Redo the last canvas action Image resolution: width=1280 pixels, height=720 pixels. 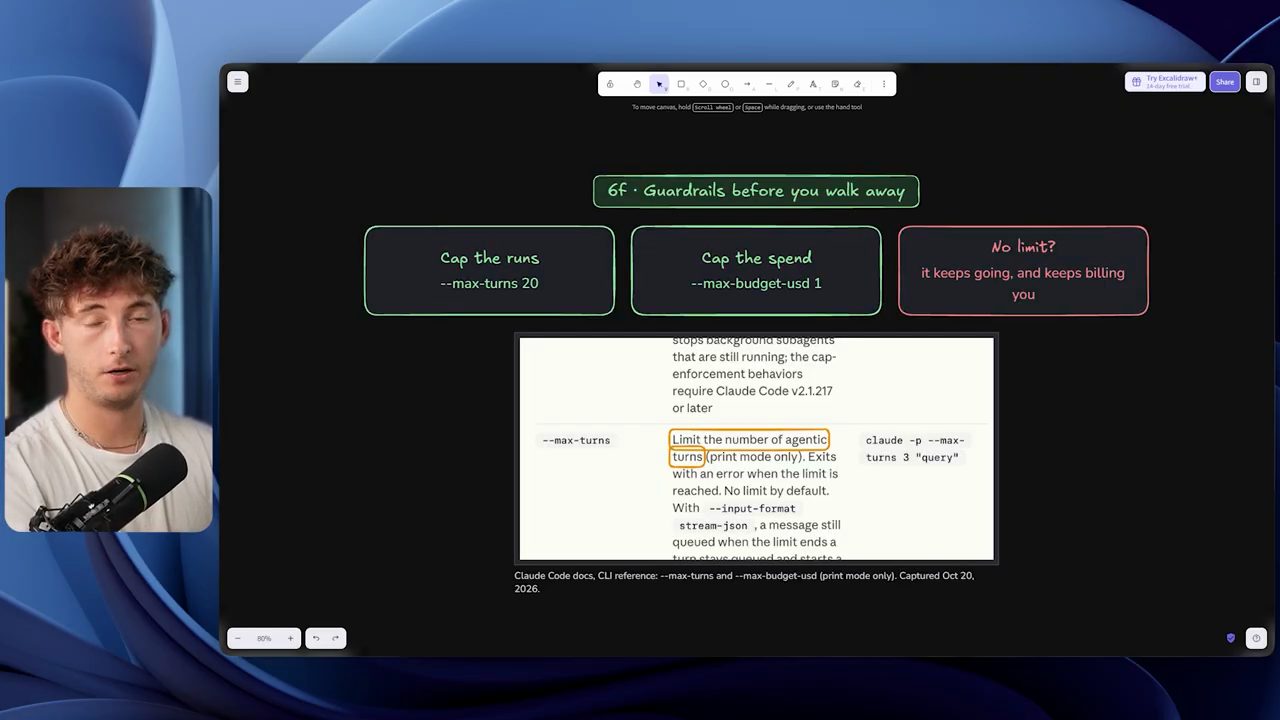(336, 638)
